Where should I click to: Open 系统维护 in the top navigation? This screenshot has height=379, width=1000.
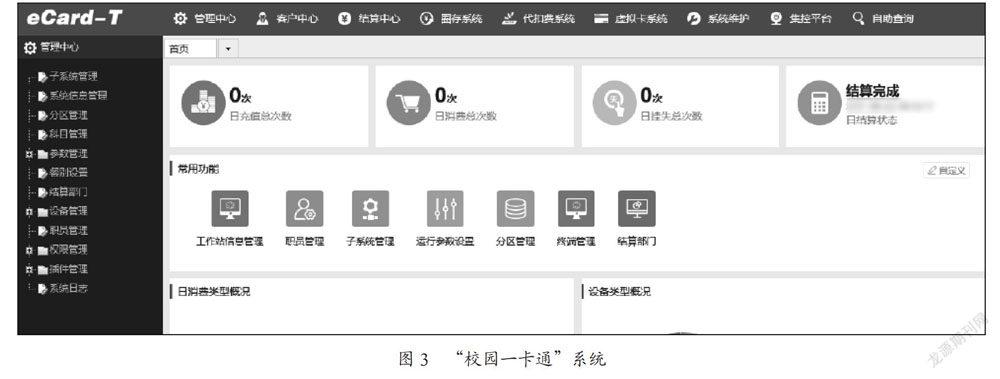(x=717, y=19)
